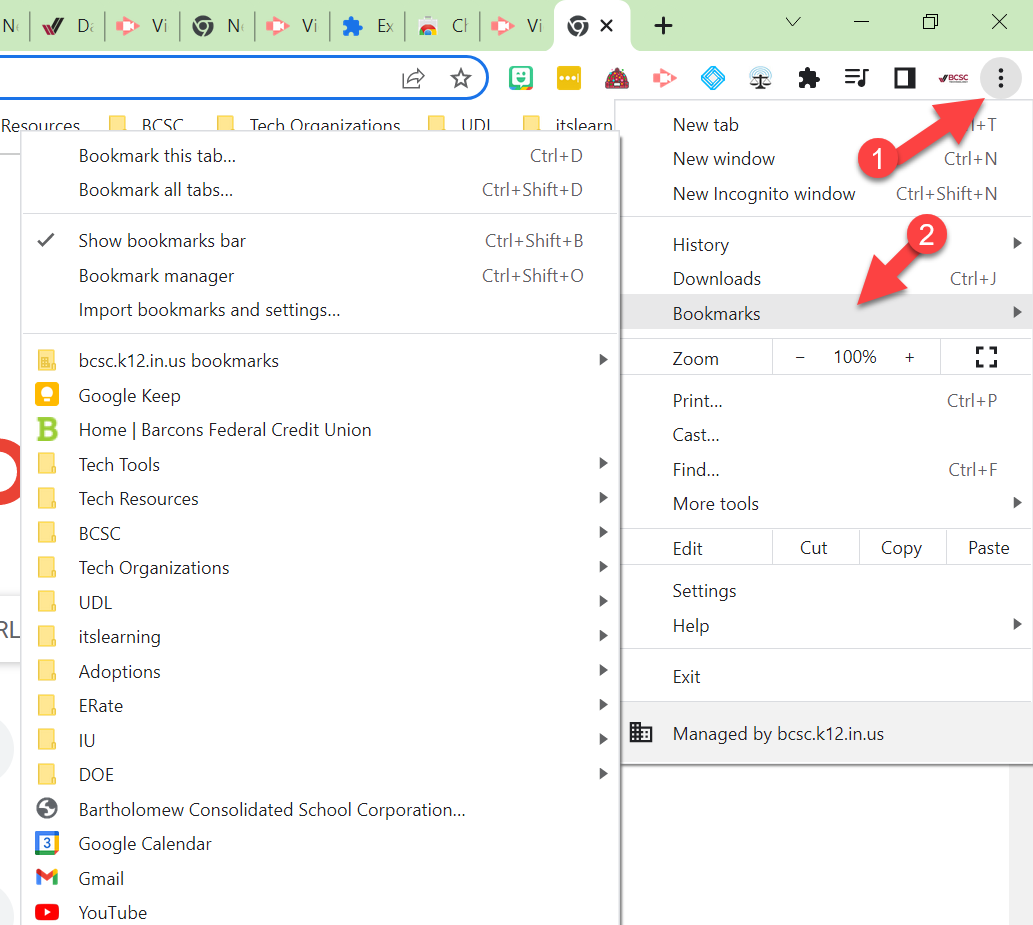This screenshot has height=925, width=1033.
Task: Open the Google Keep bookmark
Action: coord(321,396)
